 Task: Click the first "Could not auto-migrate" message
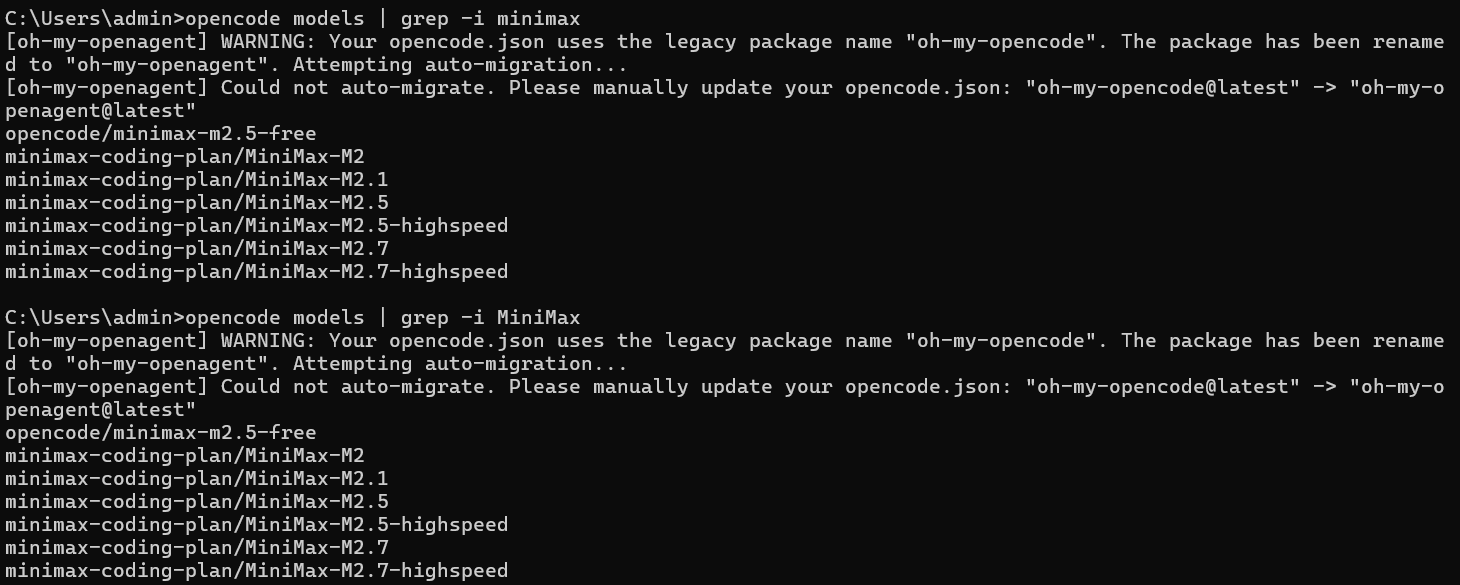coord(725,98)
